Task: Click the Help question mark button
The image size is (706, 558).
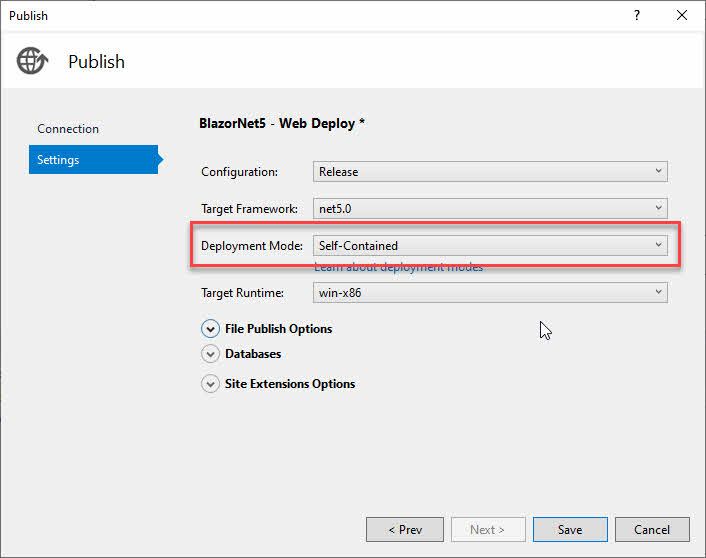Action: click(637, 15)
